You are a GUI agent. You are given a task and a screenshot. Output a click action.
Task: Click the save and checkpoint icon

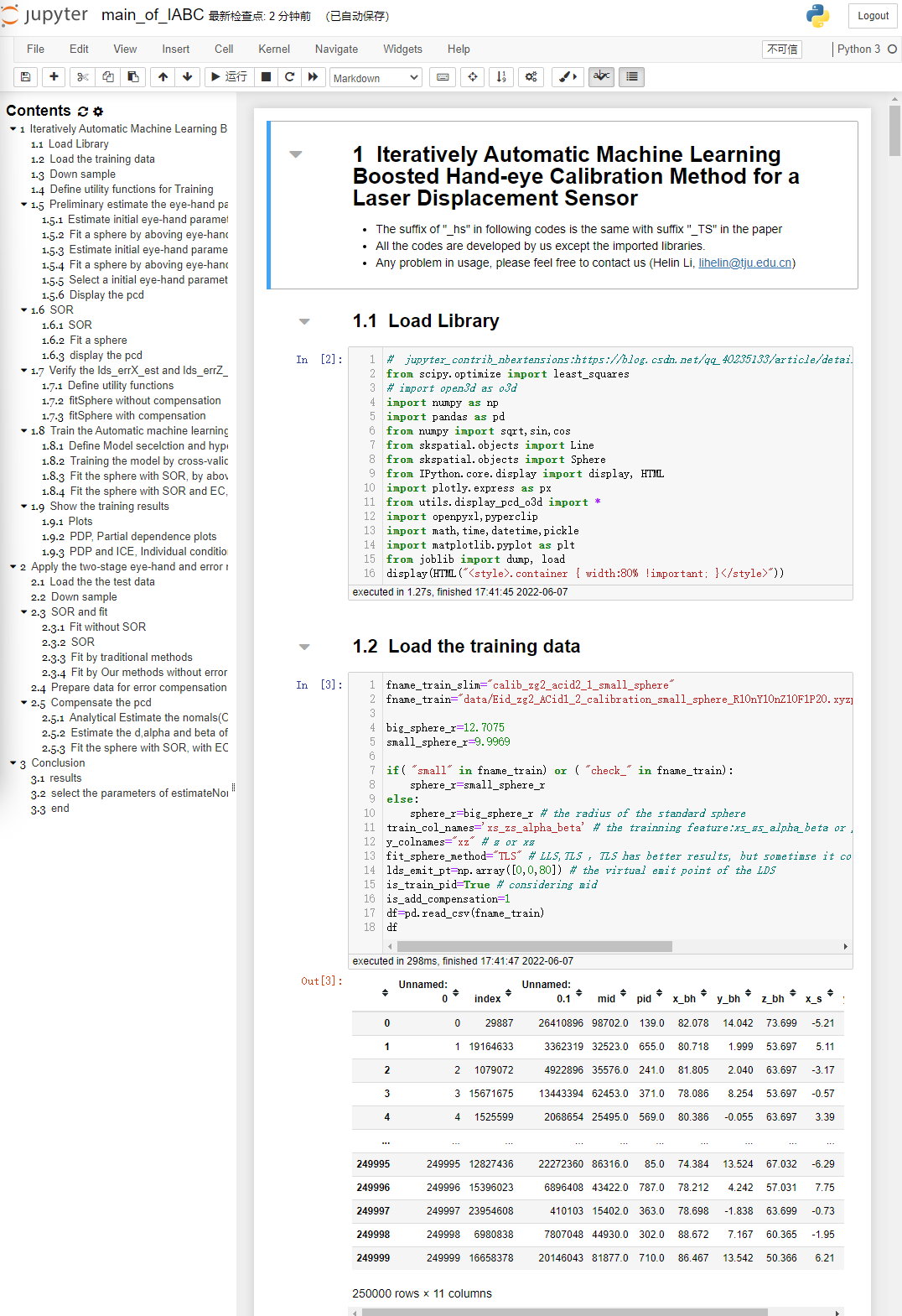click(26, 77)
